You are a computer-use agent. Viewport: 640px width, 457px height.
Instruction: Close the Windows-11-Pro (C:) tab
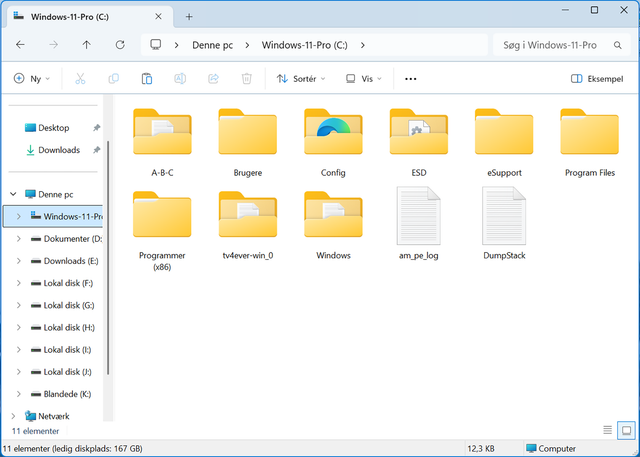point(158,16)
